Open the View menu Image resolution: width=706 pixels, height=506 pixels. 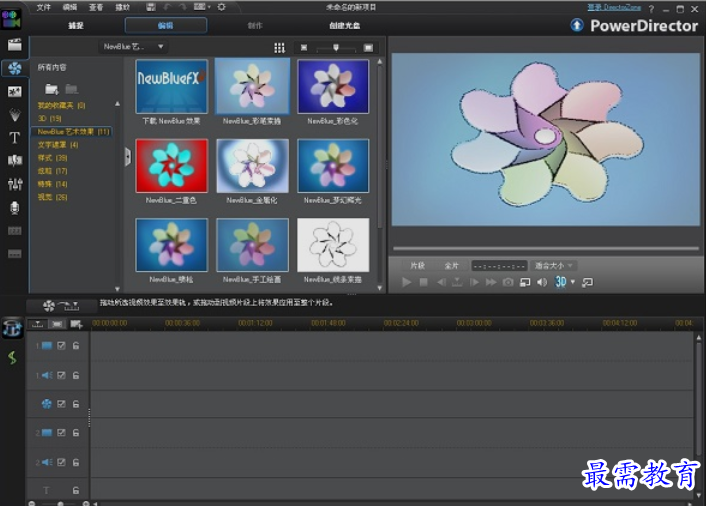pyautogui.click(x=96, y=7)
